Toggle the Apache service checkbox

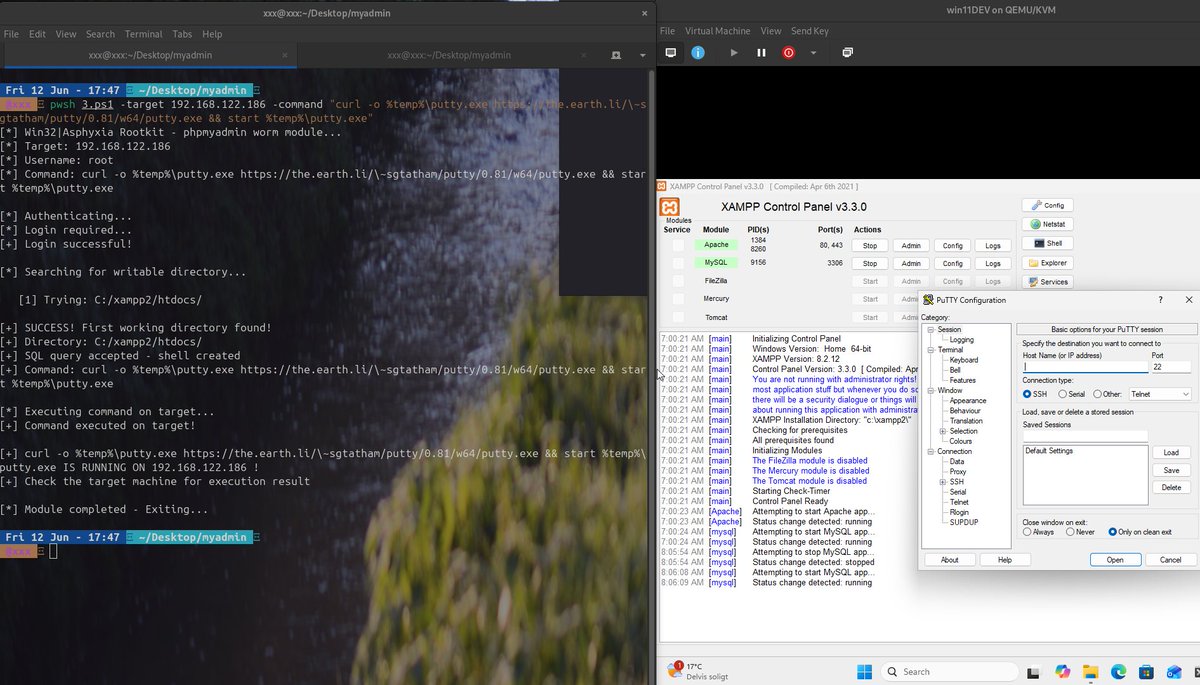[679, 245]
